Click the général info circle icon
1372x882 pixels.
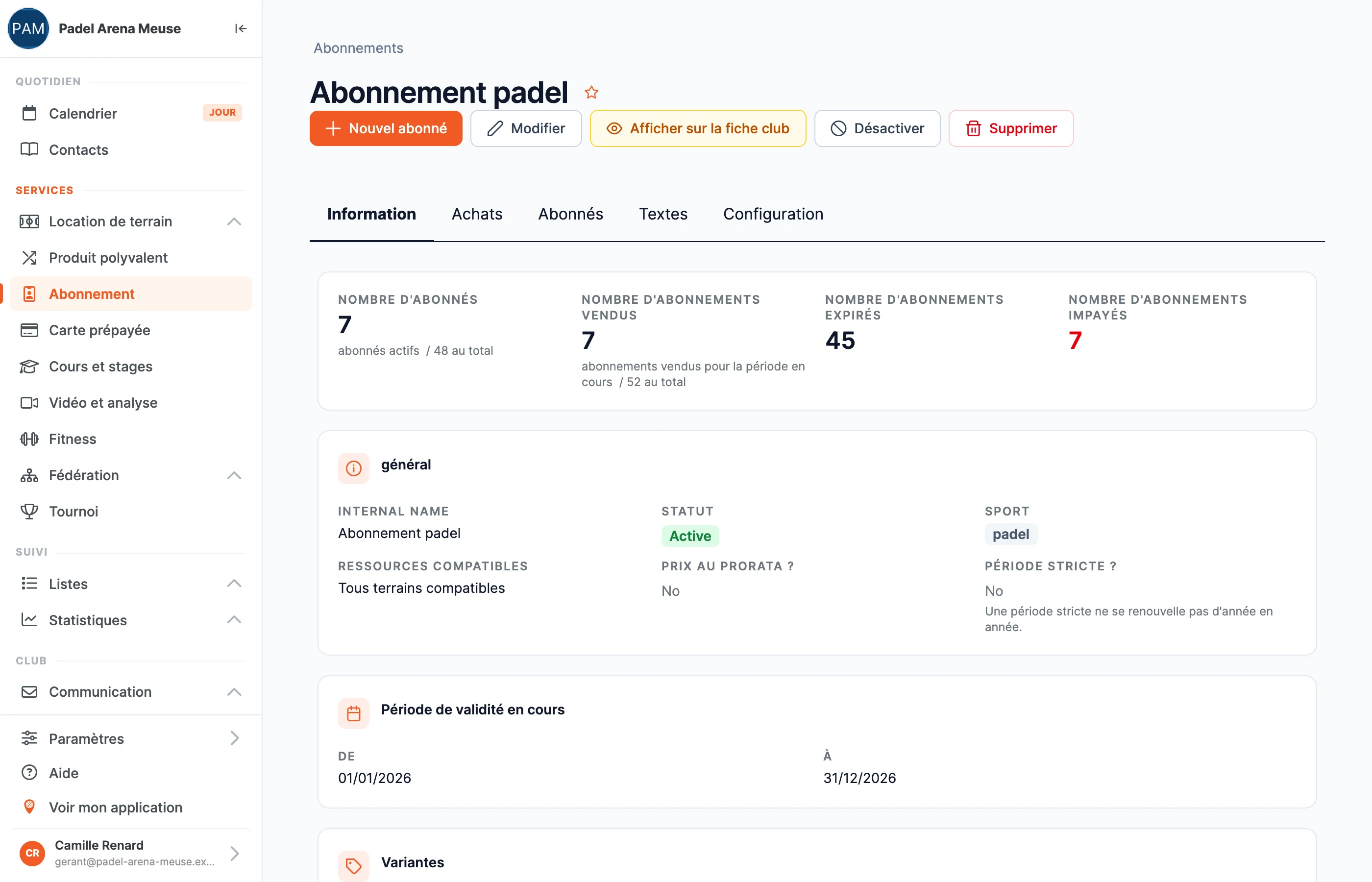(354, 468)
